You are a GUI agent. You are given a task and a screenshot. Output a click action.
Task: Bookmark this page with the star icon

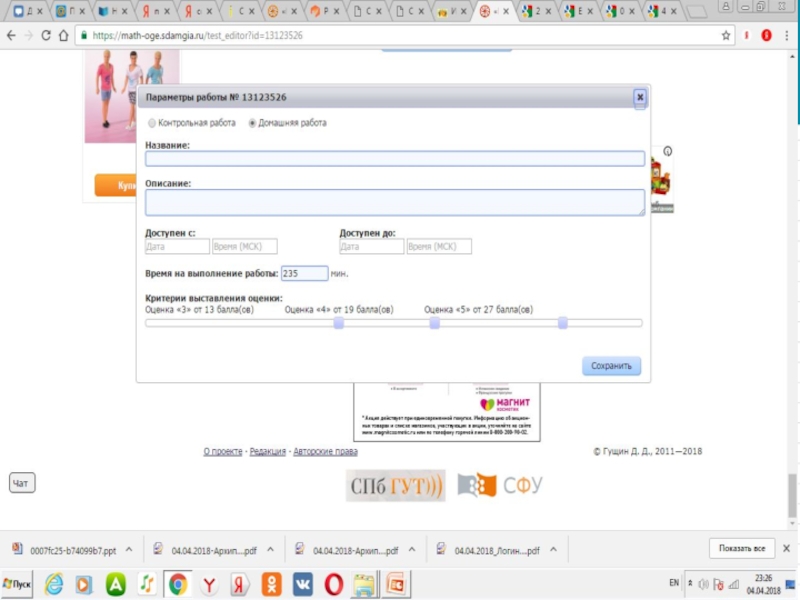(726, 35)
